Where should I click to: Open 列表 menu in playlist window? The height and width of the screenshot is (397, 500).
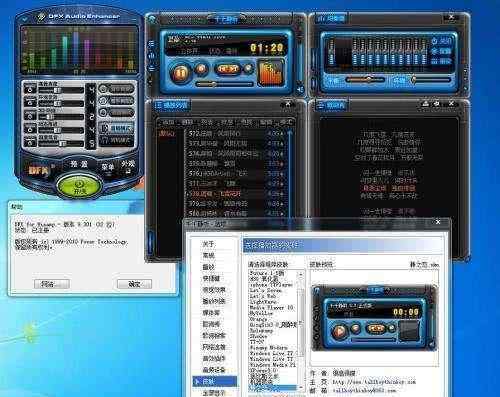coord(207,123)
